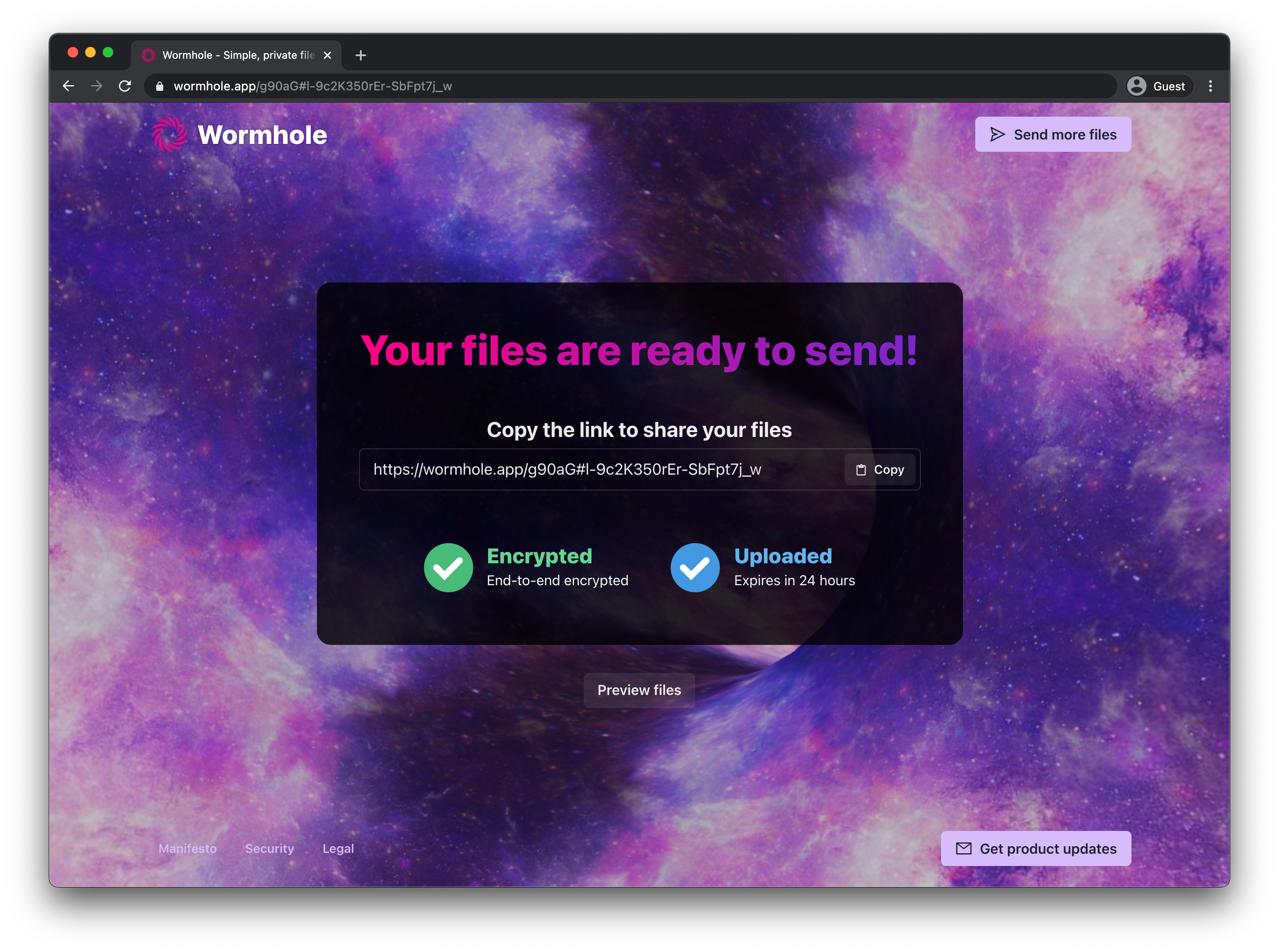Open a new browser tab
Viewport: 1279px width, 952px height.
(x=361, y=55)
